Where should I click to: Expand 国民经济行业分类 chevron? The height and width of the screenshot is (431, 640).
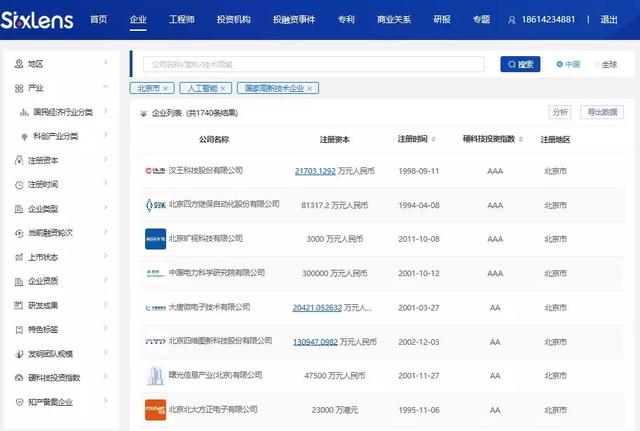[106, 111]
